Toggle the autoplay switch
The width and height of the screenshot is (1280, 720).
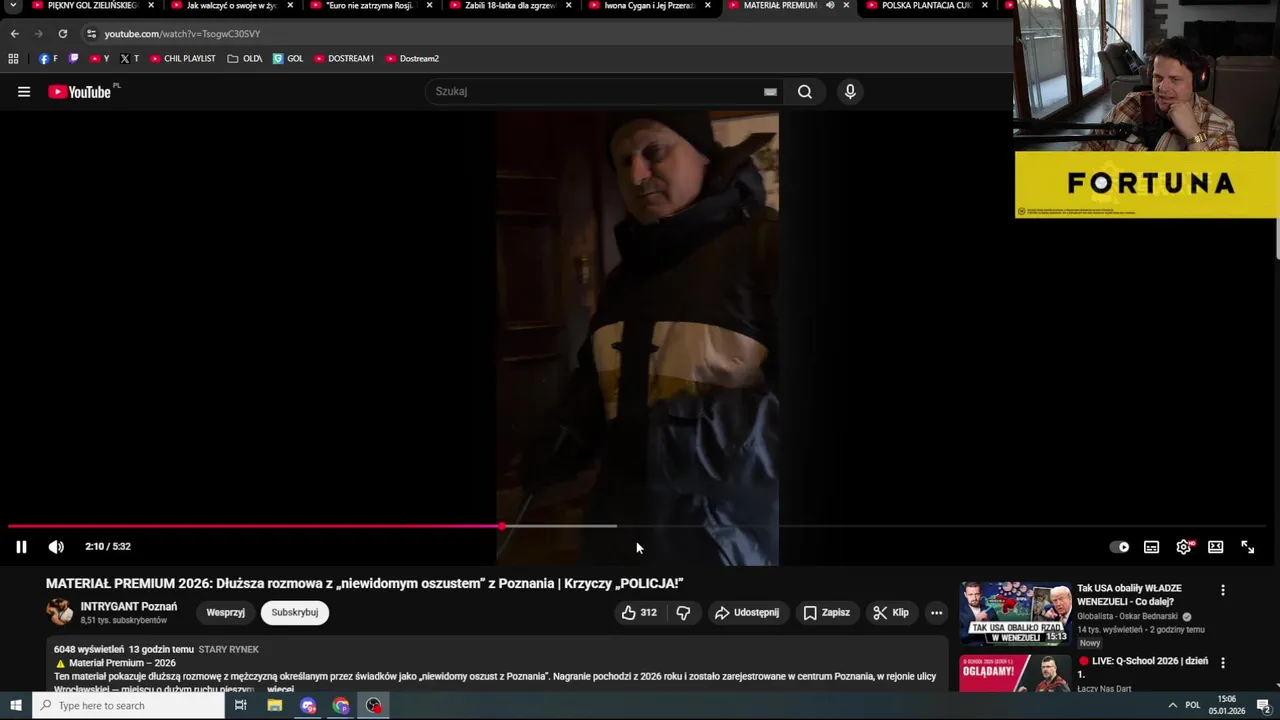pos(1120,547)
